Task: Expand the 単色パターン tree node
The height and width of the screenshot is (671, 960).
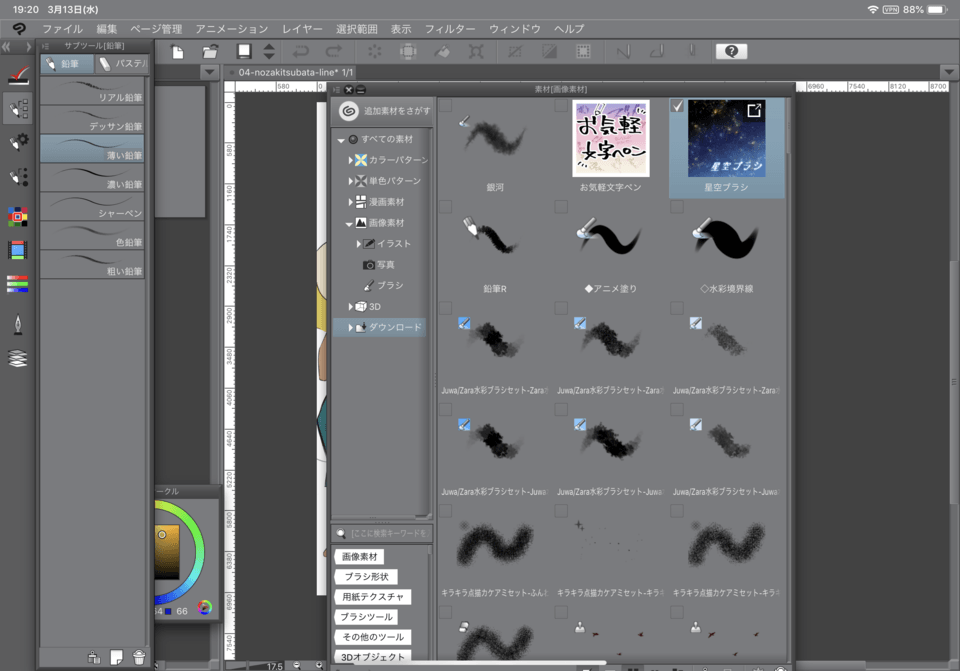Action: [x=351, y=181]
